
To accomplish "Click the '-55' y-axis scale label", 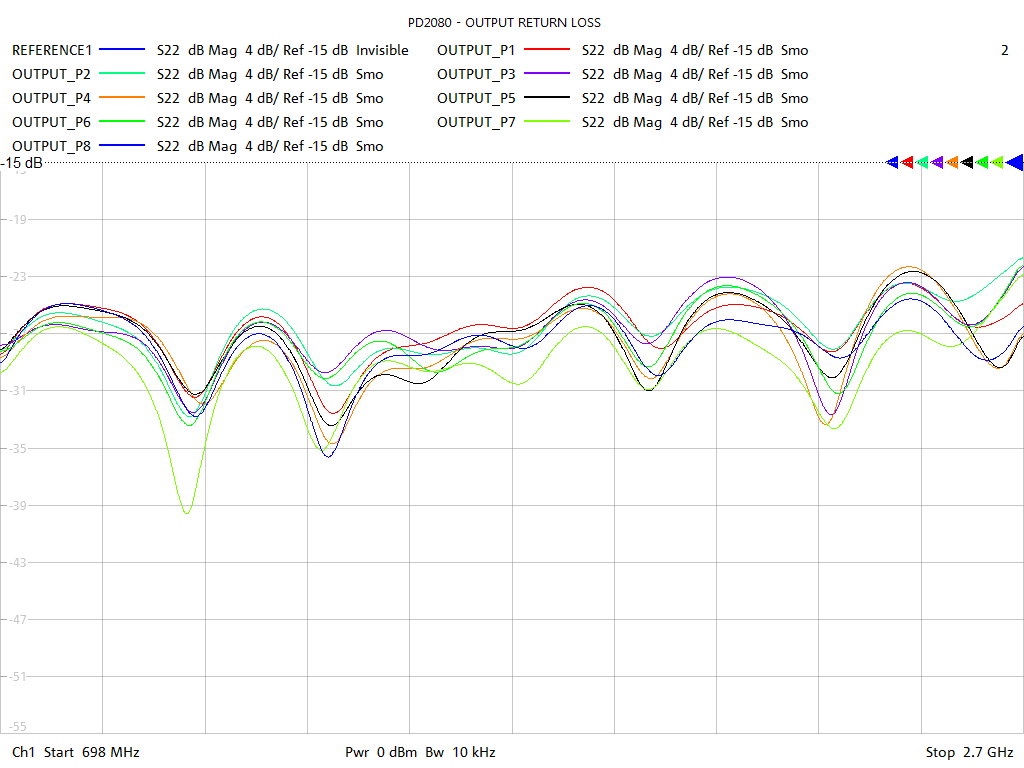I will [18, 726].
